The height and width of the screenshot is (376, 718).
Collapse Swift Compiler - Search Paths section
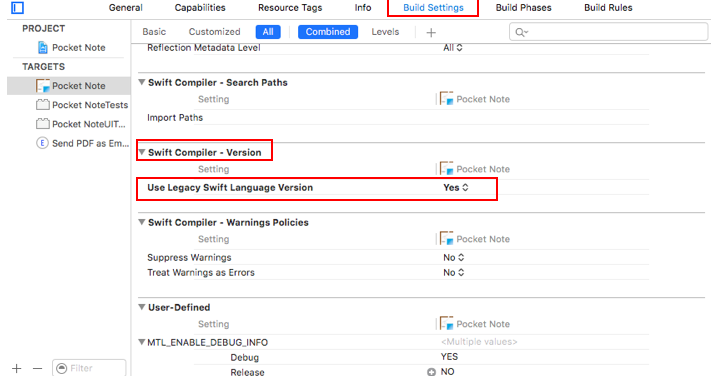[x=142, y=82]
